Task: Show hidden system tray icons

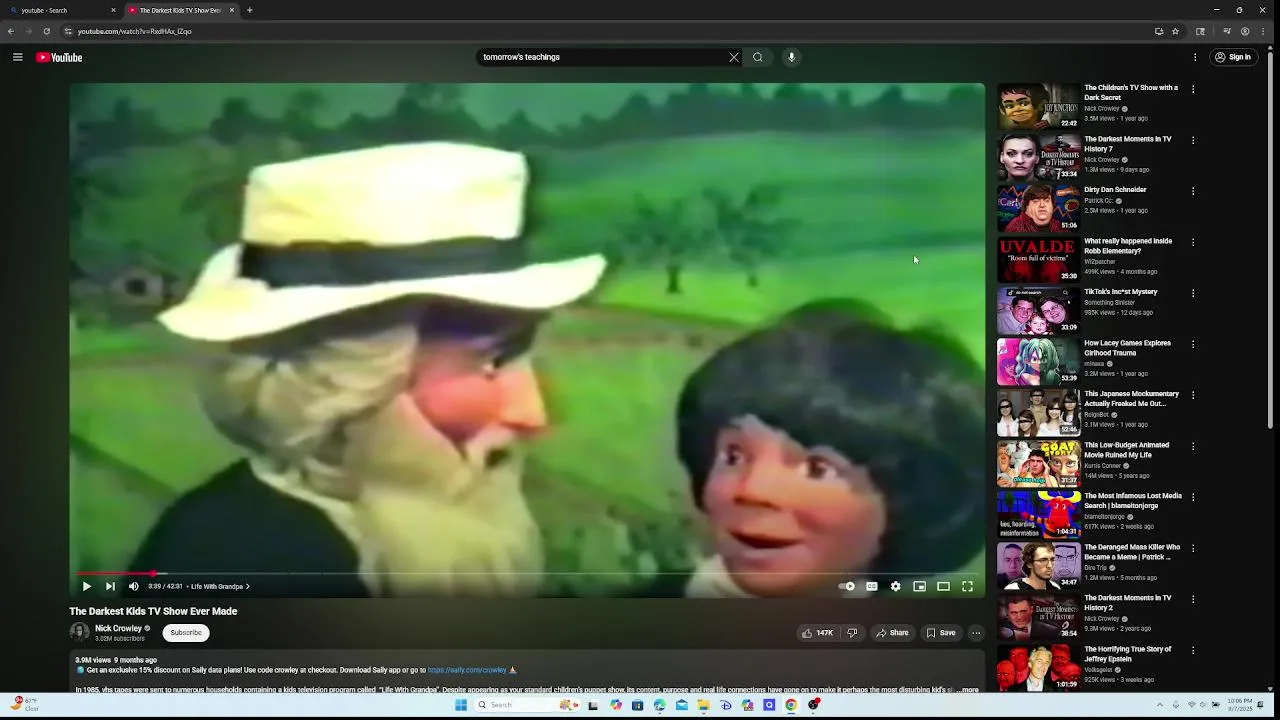Action: 1161,705
